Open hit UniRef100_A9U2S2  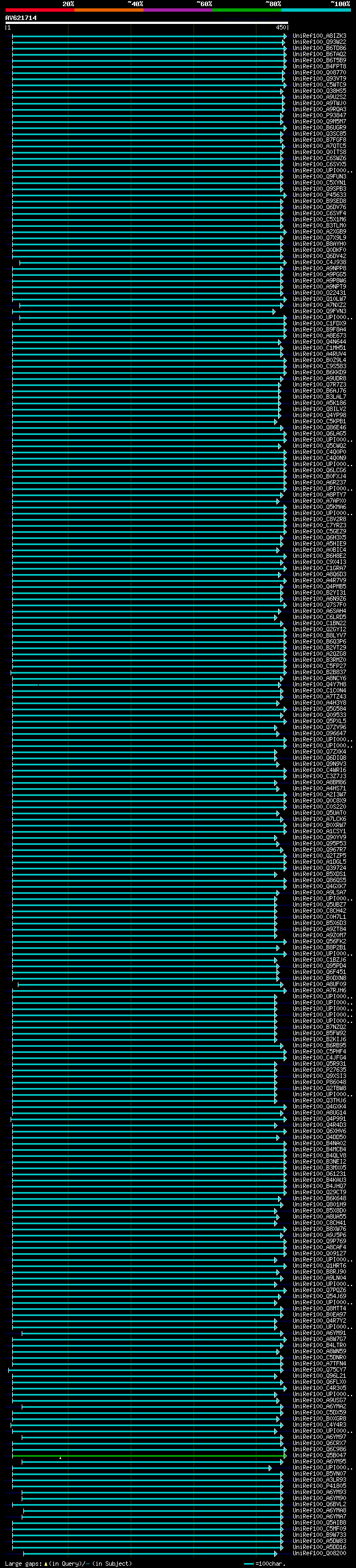click(x=319, y=97)
